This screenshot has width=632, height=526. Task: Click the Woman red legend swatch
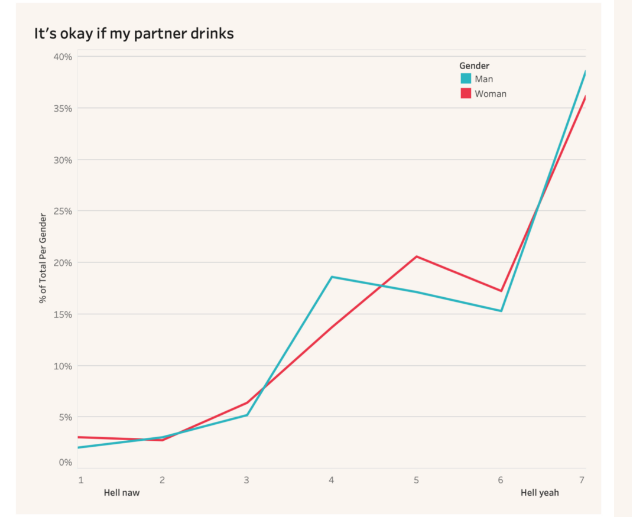466,93
